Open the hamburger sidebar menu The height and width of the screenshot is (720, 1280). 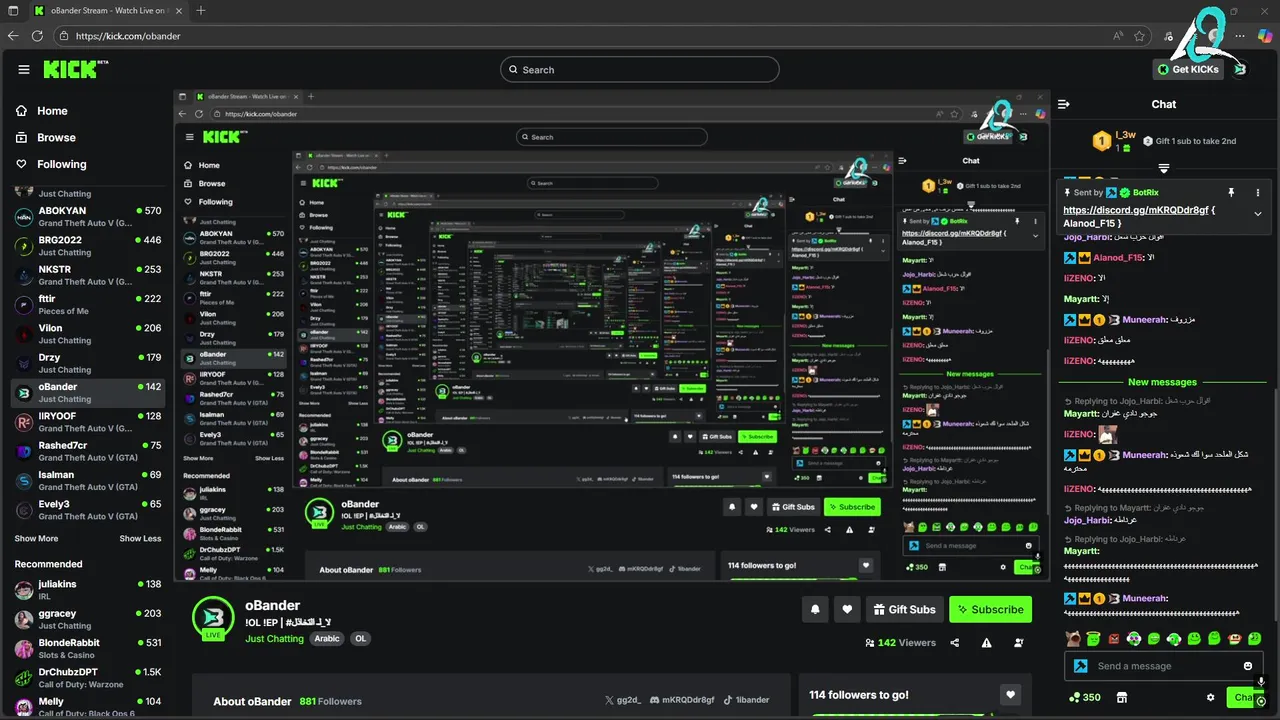click(x=24, y=70)
